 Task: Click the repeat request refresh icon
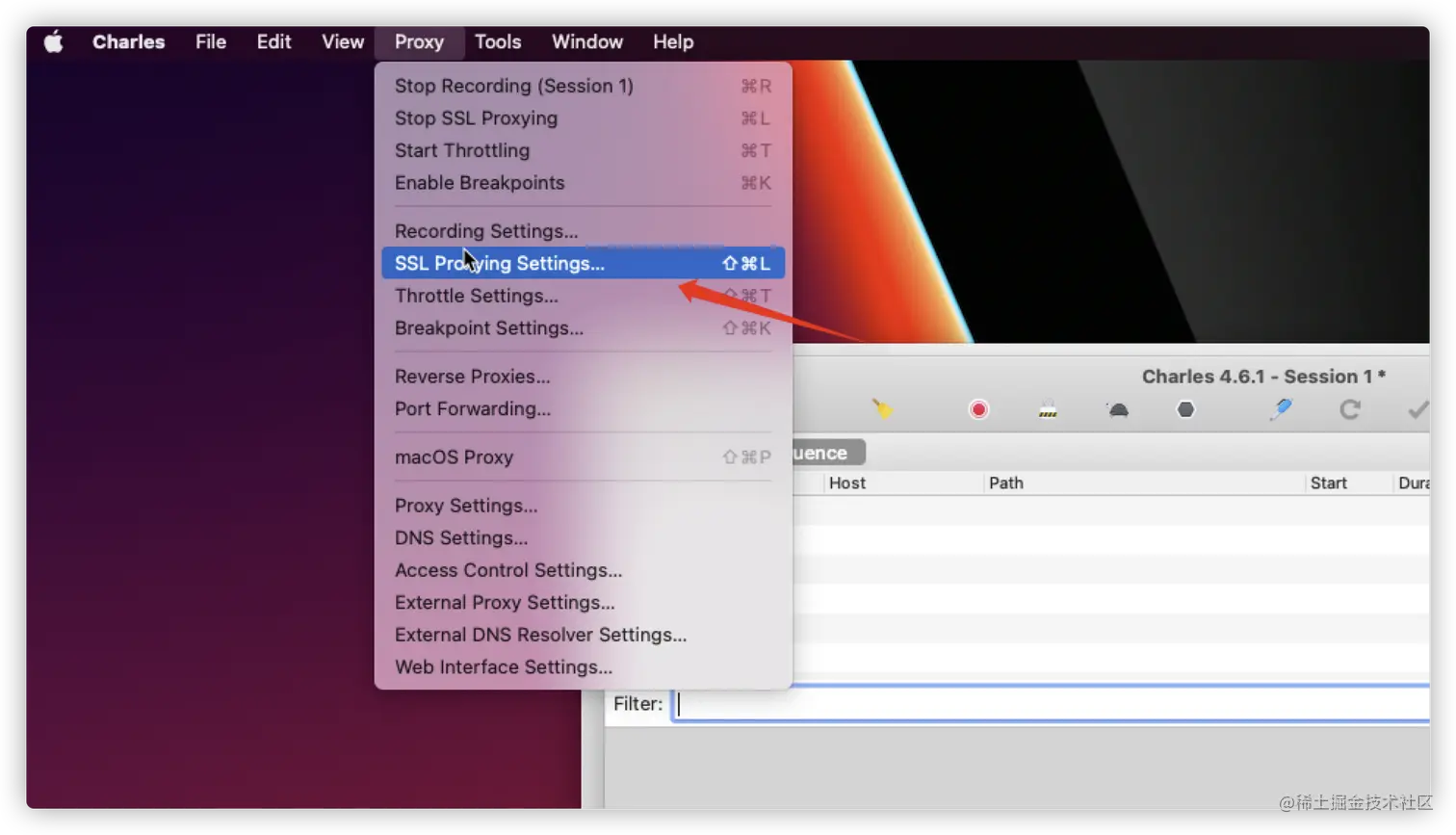(1350, 409)
